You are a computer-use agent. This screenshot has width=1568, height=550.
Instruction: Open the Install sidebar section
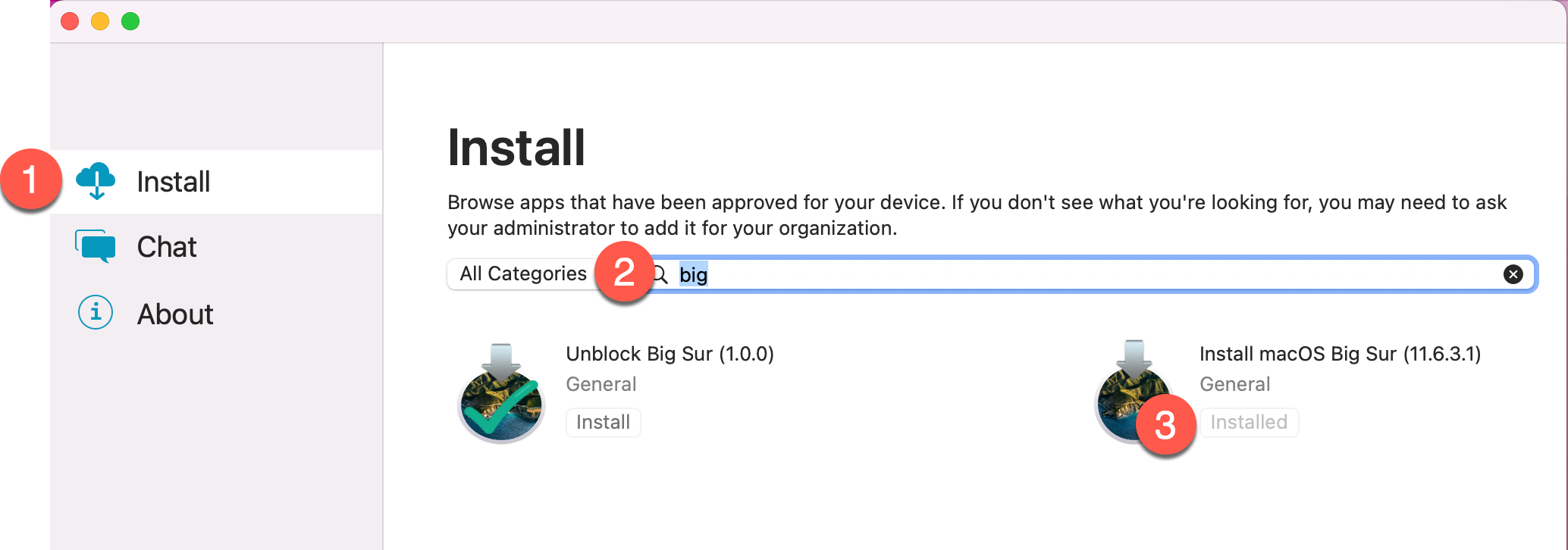[x=217, y=182]
